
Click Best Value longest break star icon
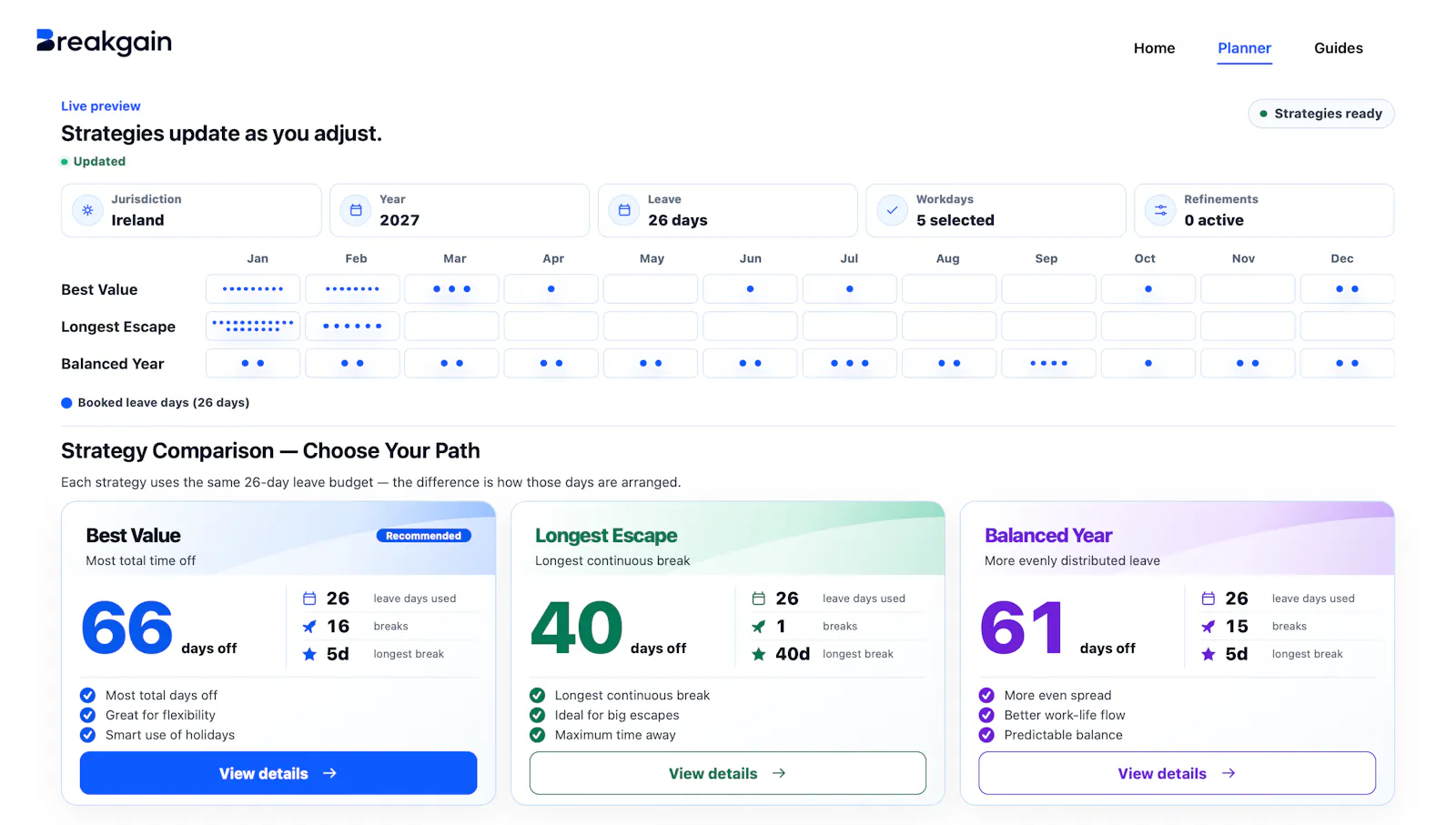click(x=309, y=654)
